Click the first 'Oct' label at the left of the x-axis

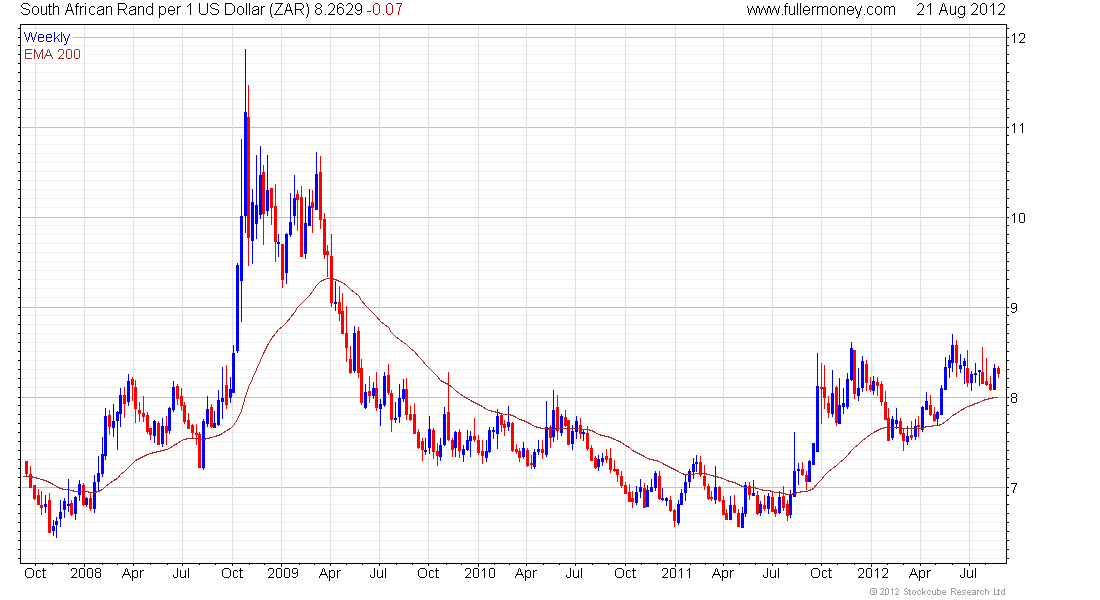35,573
